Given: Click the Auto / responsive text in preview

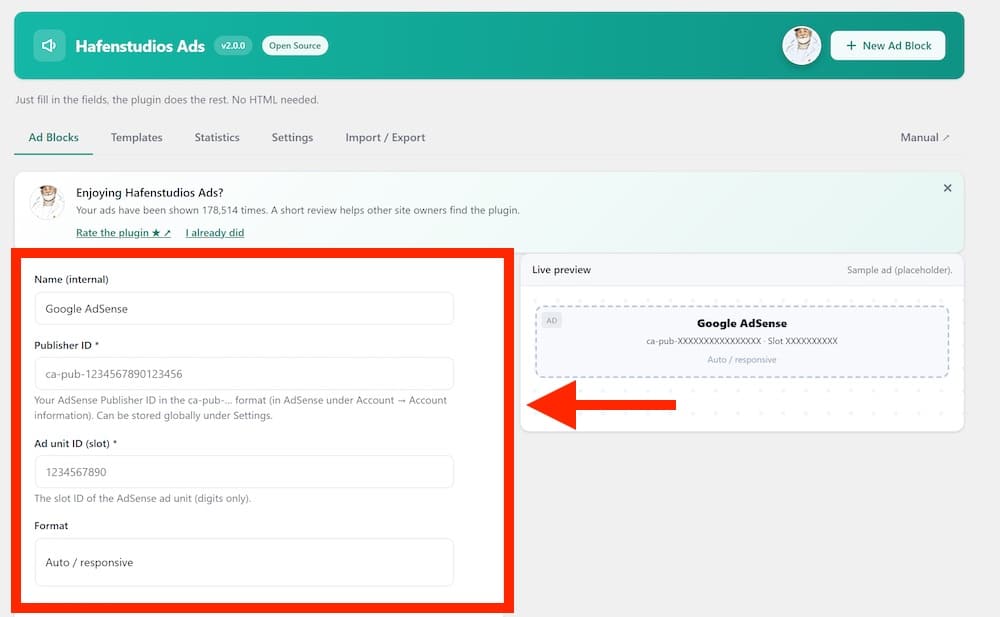Looking at the screenshot, I should [x=742, y=359].
